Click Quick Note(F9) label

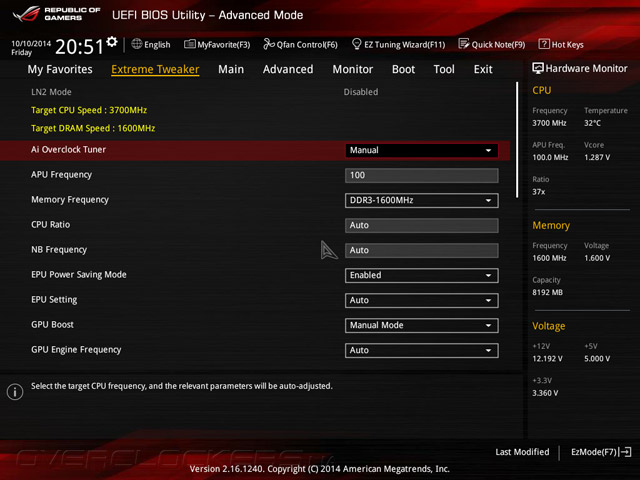point(498,44)
